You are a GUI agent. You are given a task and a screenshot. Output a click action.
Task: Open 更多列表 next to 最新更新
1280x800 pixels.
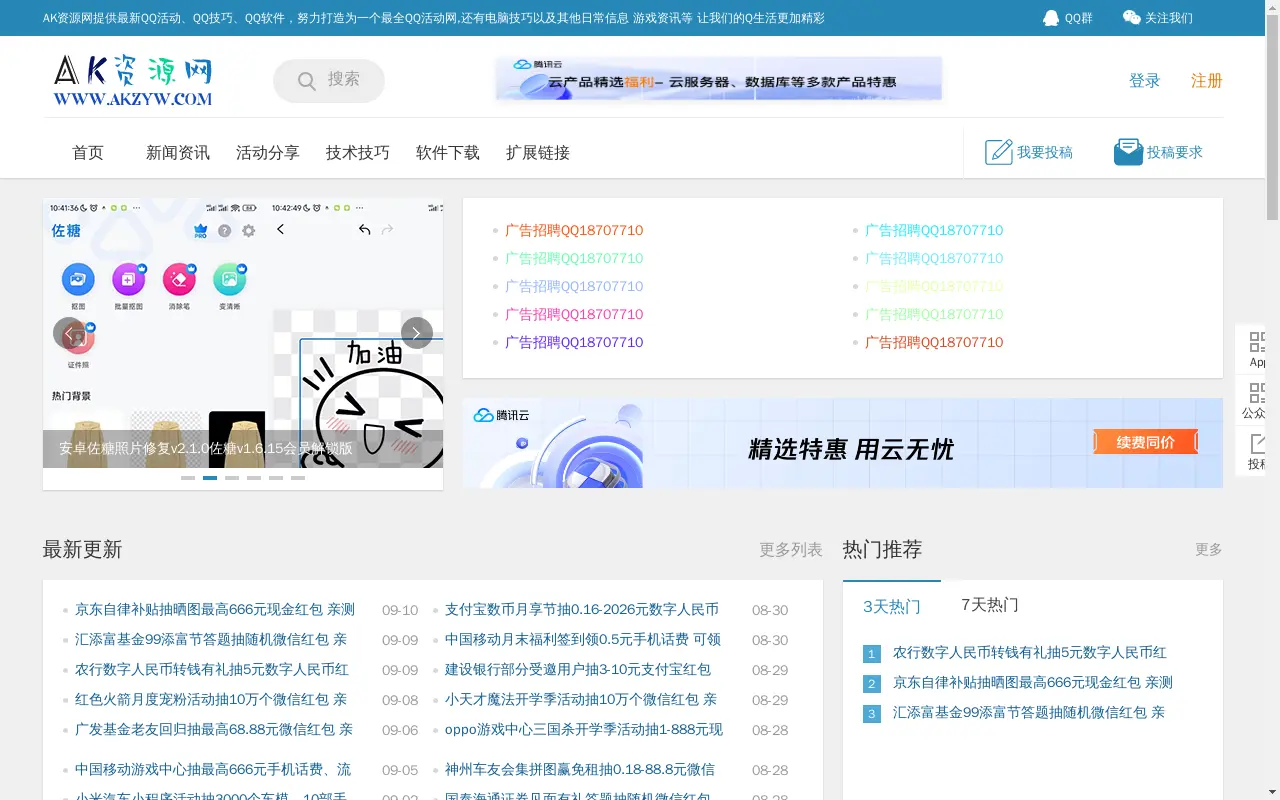click(791, 550)
